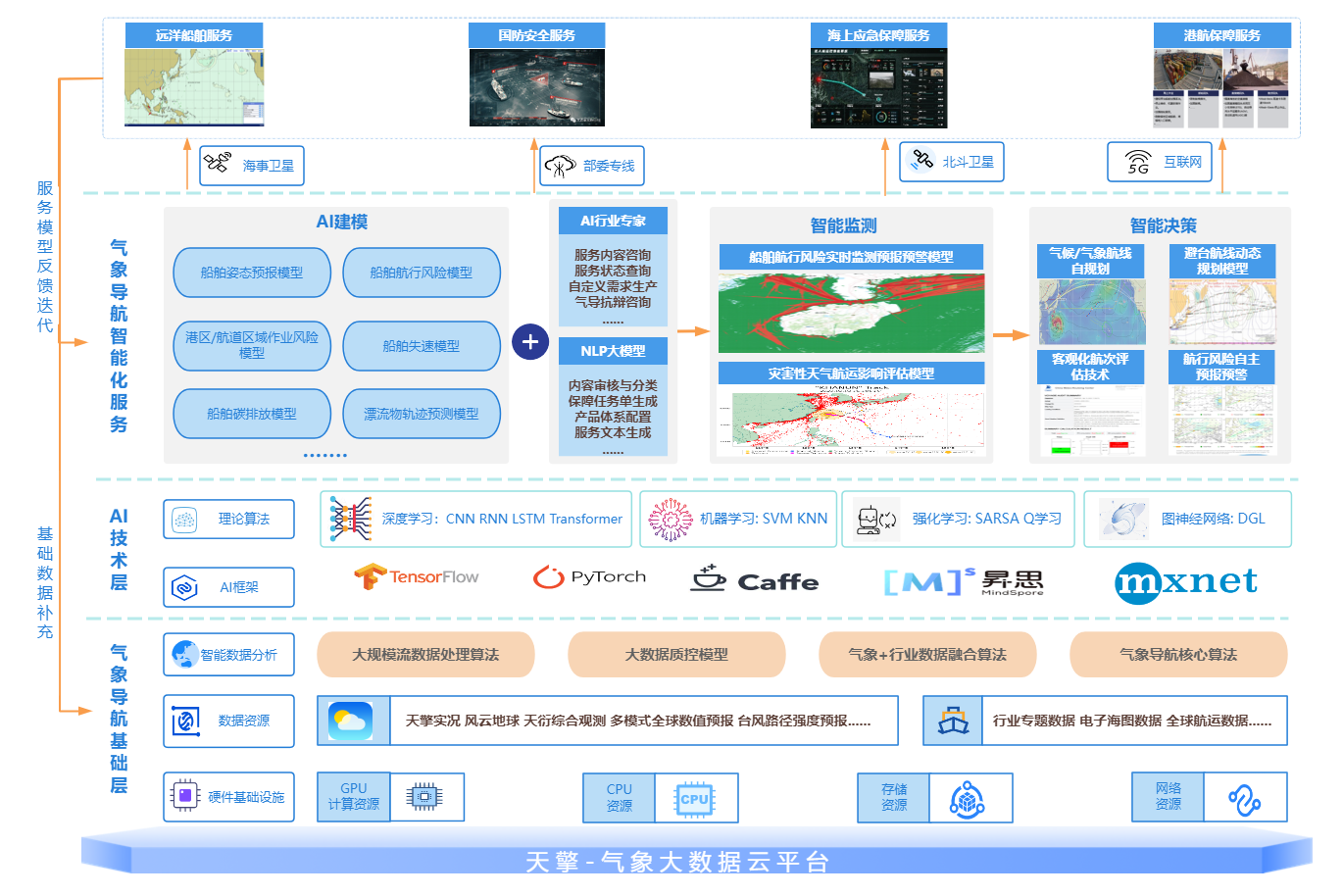Image resolution: width=1343 pixels, height=896 pixels.
Task: Click the ship icon beside 行业专题数据
Action: (x=953, y=721)
